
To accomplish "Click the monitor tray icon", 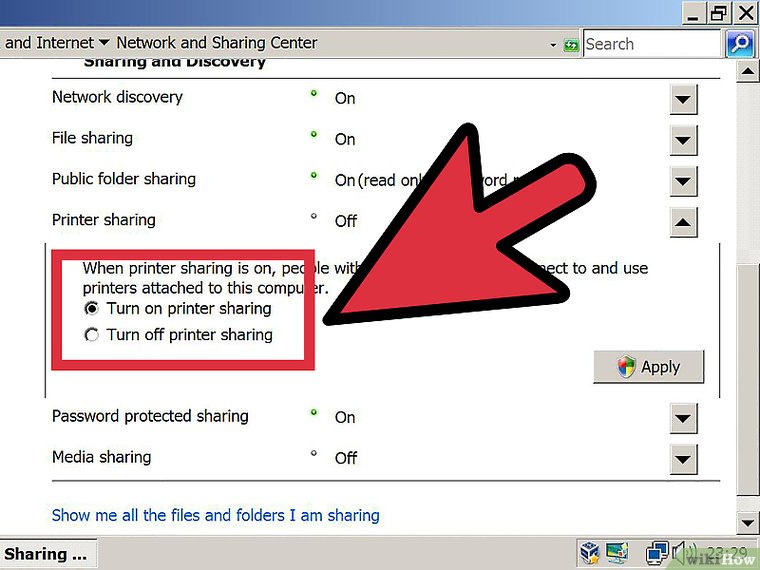I will [x=617, y=553].
